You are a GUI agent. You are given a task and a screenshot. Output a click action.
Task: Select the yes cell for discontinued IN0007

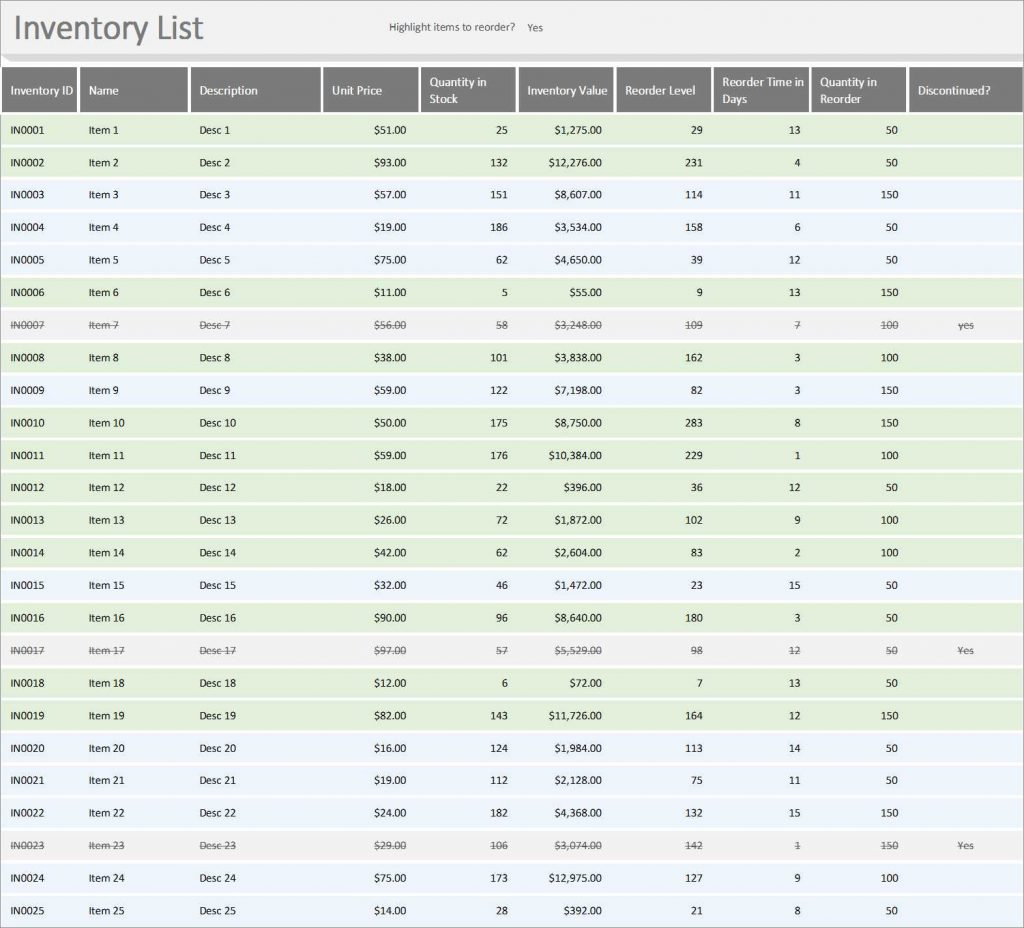coord(965,325)
